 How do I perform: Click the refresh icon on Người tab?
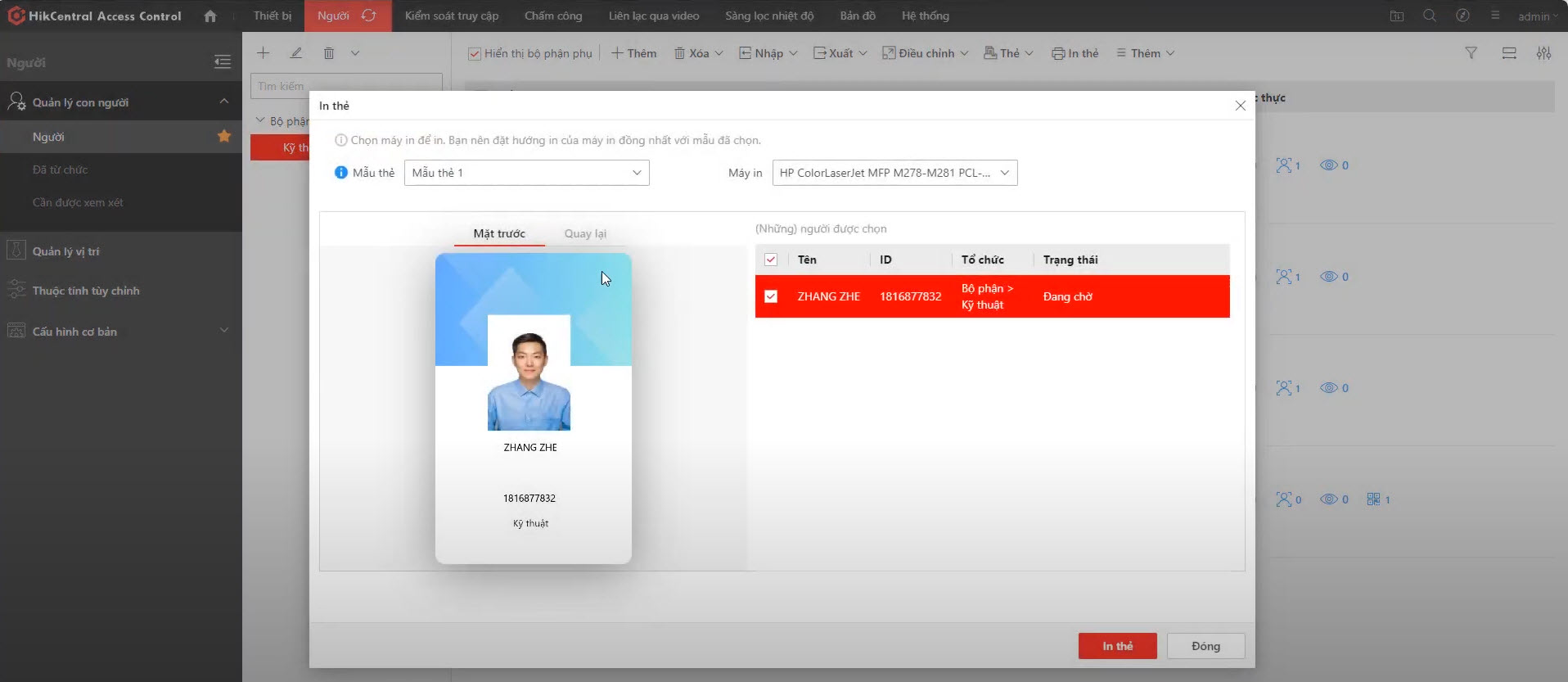coord(369,16)
